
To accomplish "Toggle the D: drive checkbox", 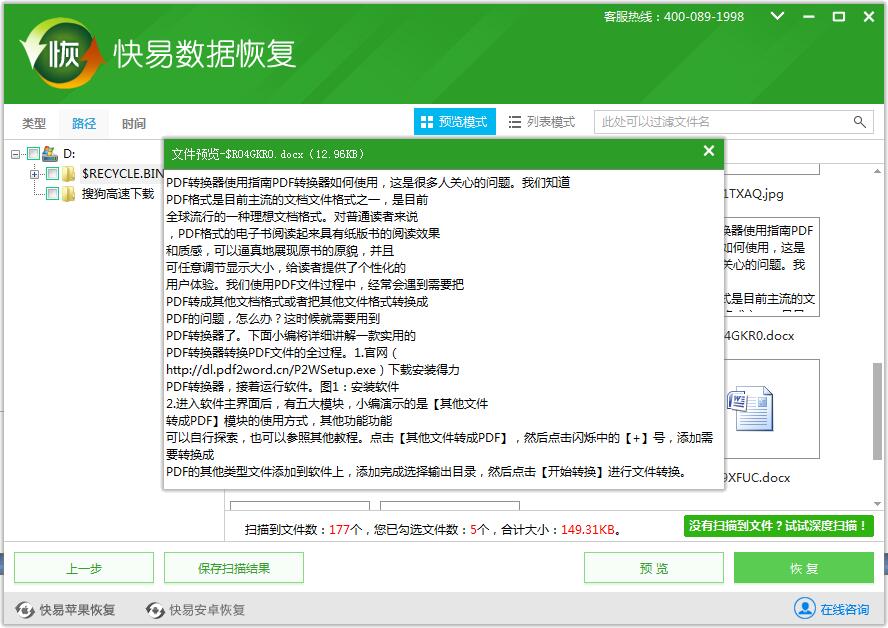I will (33, 154).
